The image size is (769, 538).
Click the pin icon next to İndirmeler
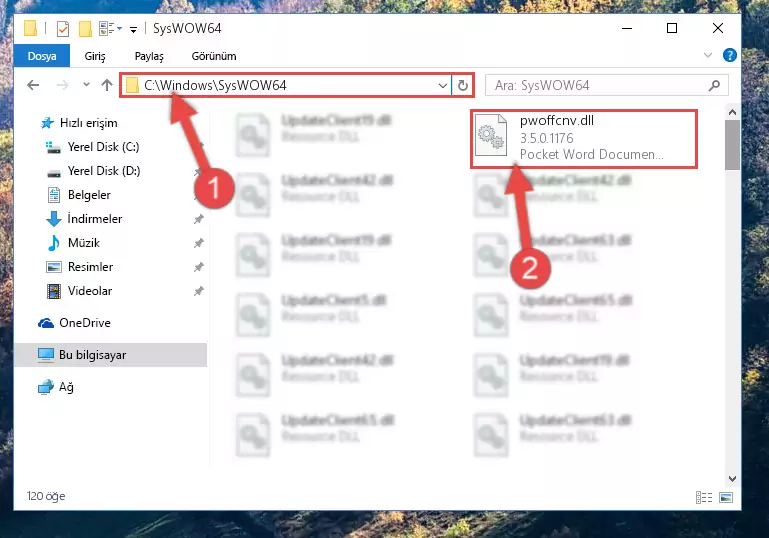(x=198, y=219)
